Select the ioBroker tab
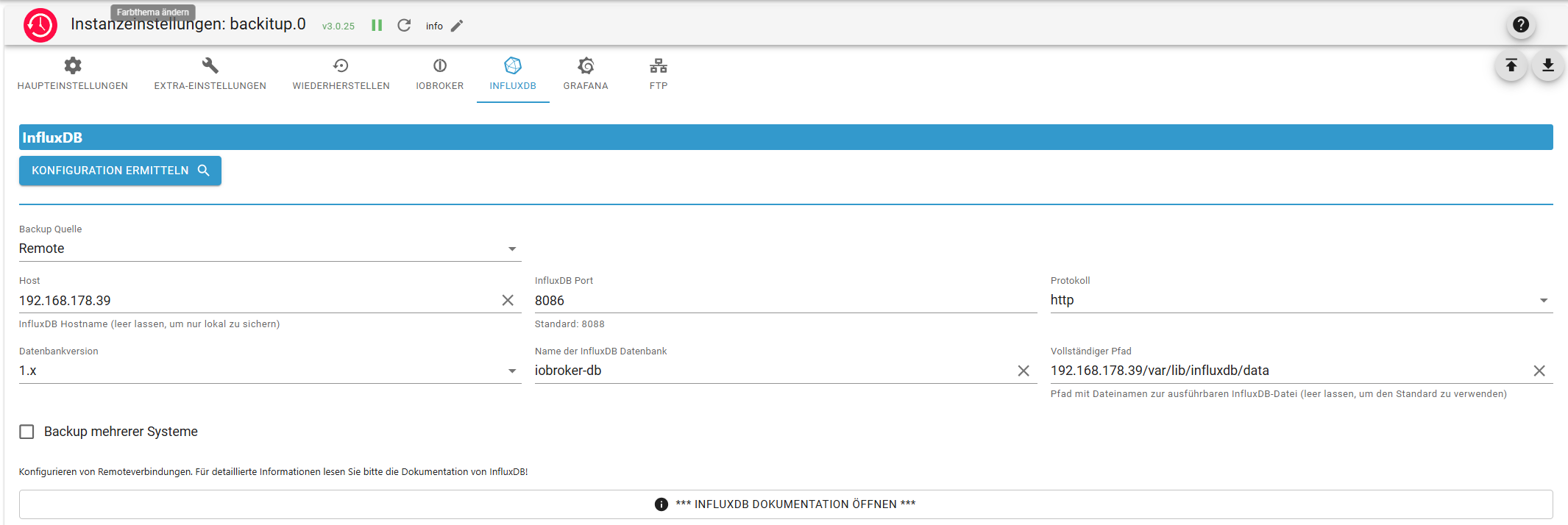 coord(440,74)
